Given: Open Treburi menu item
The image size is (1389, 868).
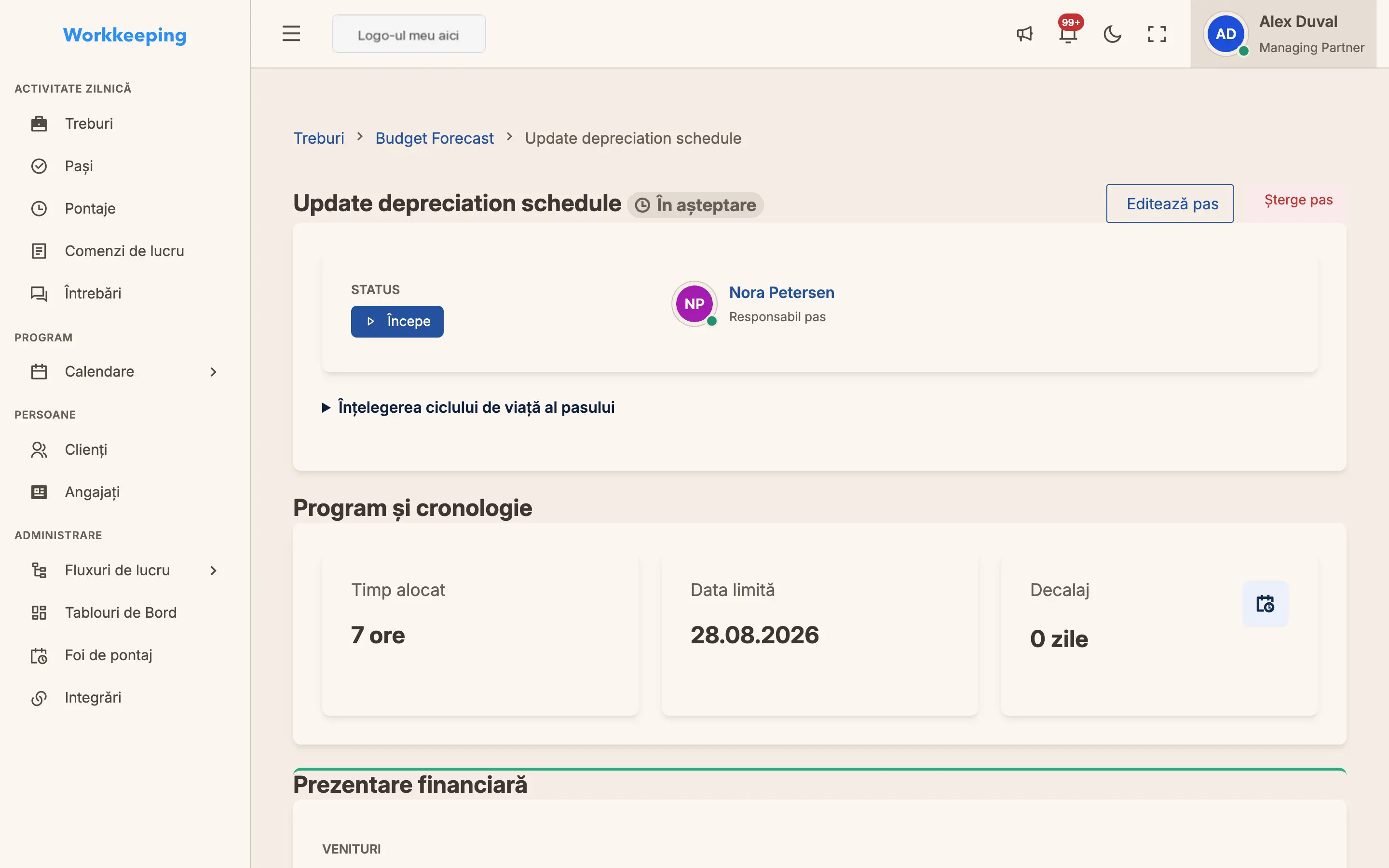Looking at the screenshot, I should pyautogui.click(x=125, y=123).
